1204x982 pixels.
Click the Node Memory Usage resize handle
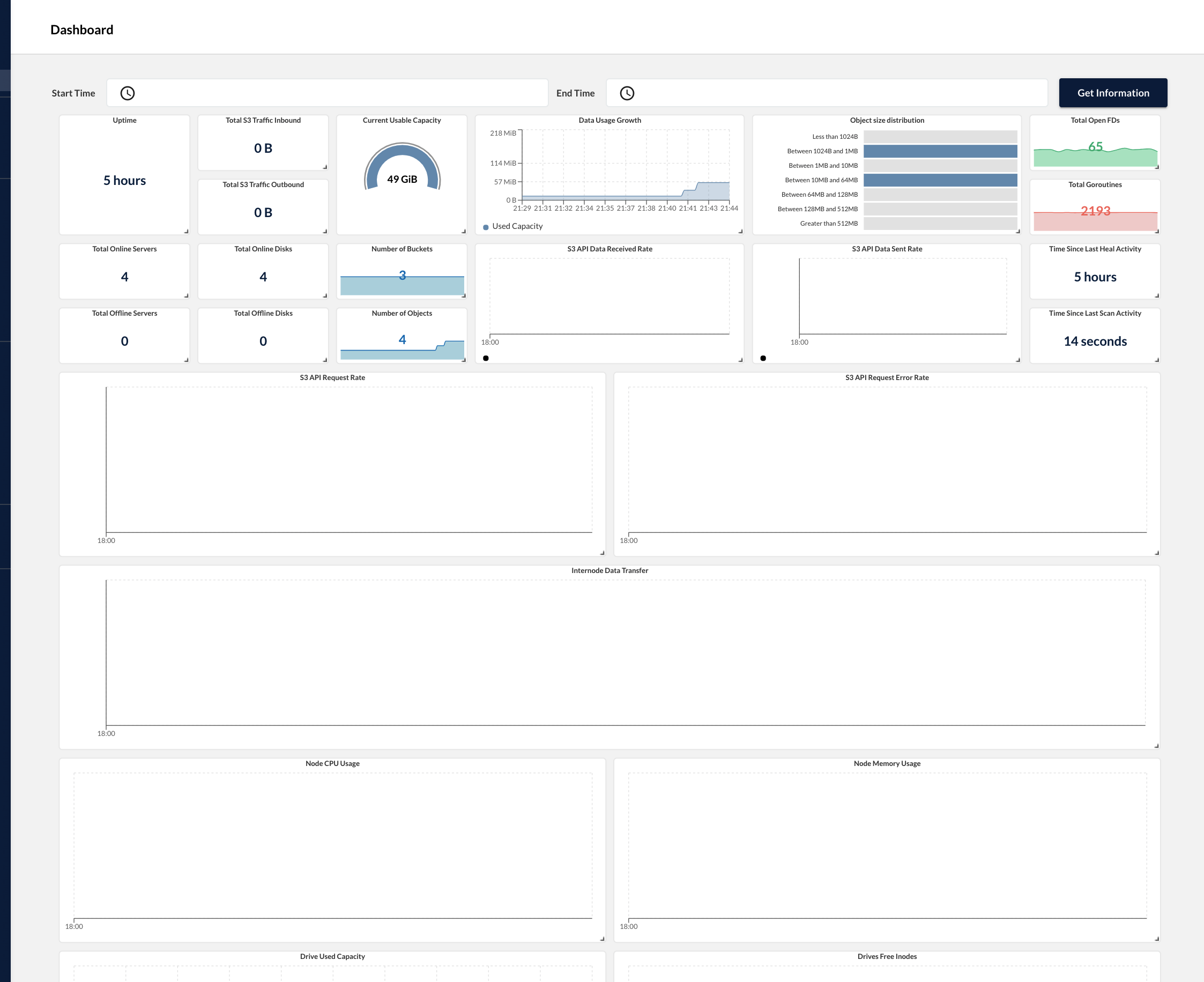(1156, 939)
